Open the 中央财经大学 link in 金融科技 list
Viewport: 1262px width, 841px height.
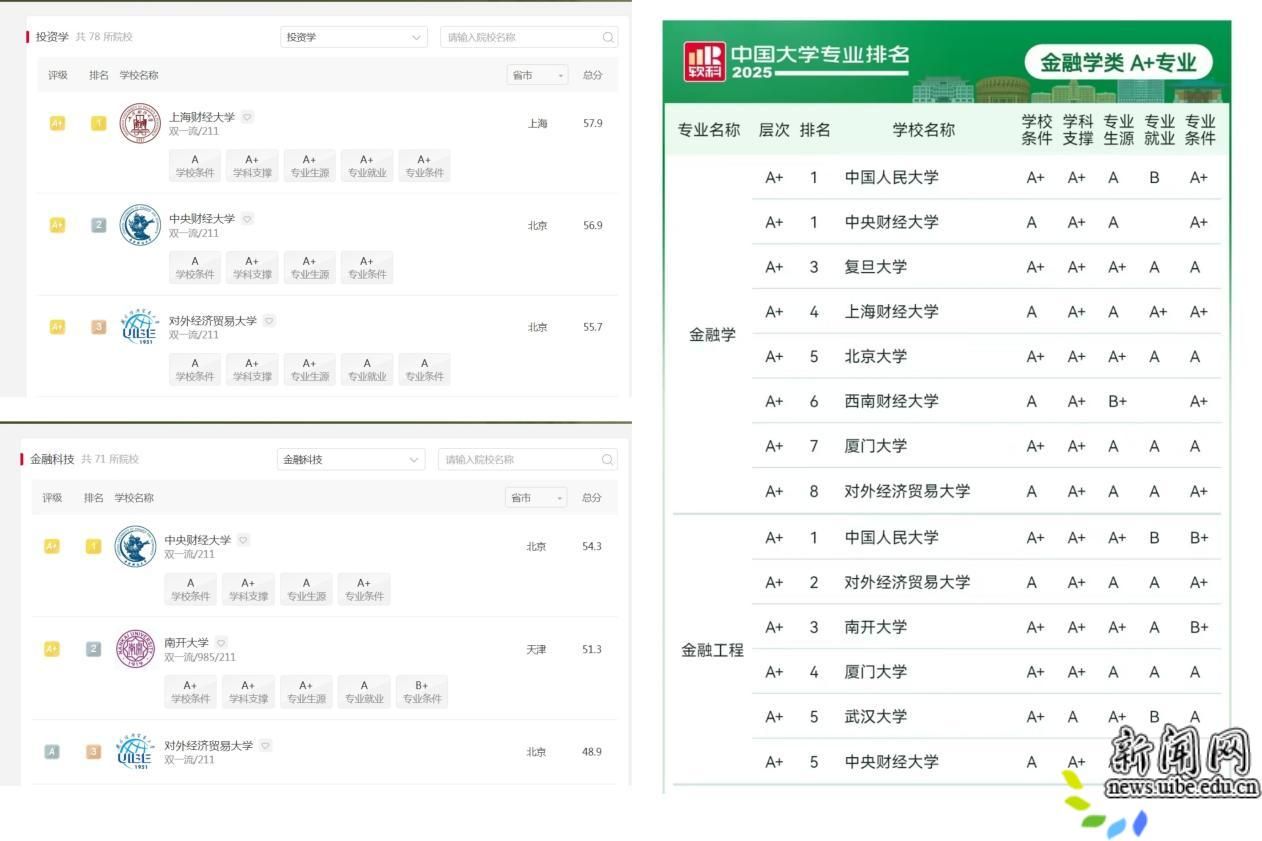pyautogui.click(x=198, y=540)
